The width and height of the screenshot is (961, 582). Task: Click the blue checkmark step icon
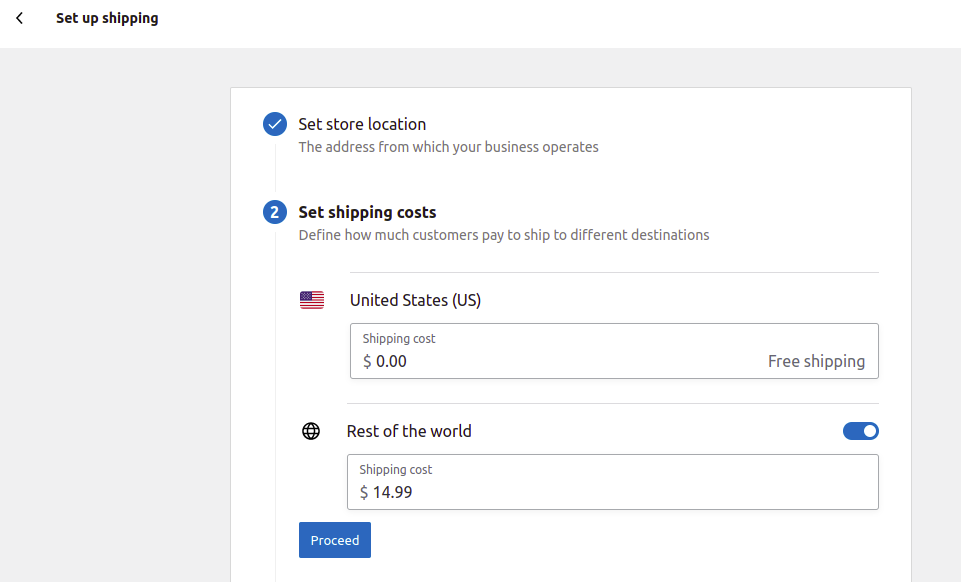[x=275, y=124]
